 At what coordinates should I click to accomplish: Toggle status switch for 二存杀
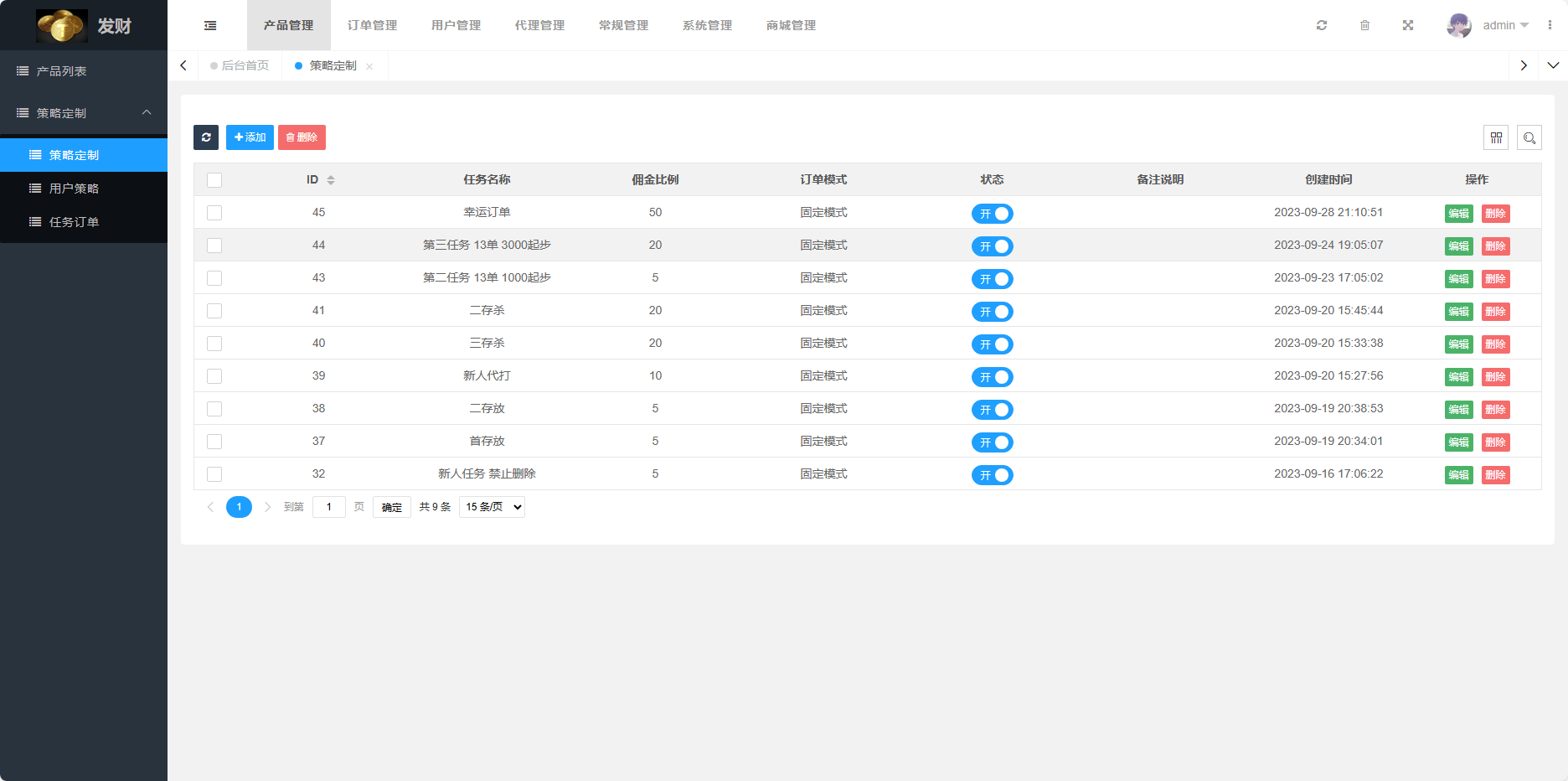point(993,312)
